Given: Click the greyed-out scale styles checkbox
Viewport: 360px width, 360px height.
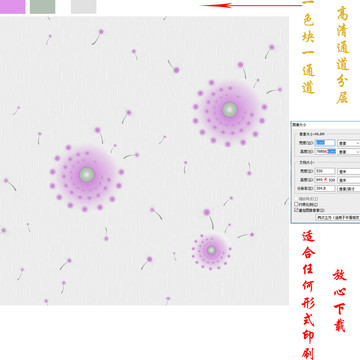Looking at the screenshot, I should coord(296,199).
